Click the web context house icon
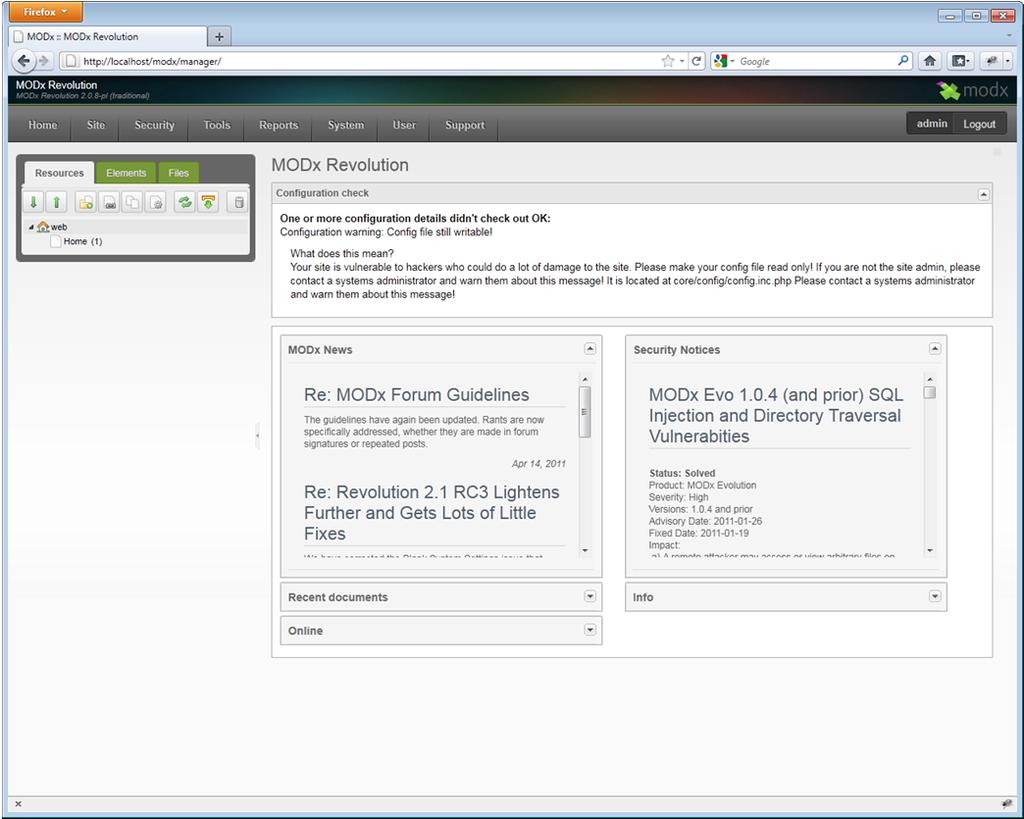Screen dimensions: 1024x819 (43, 227)
